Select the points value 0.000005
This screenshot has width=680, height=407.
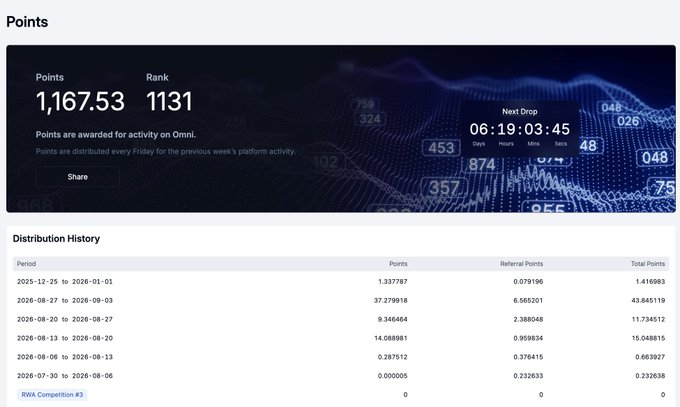[393, 376]
